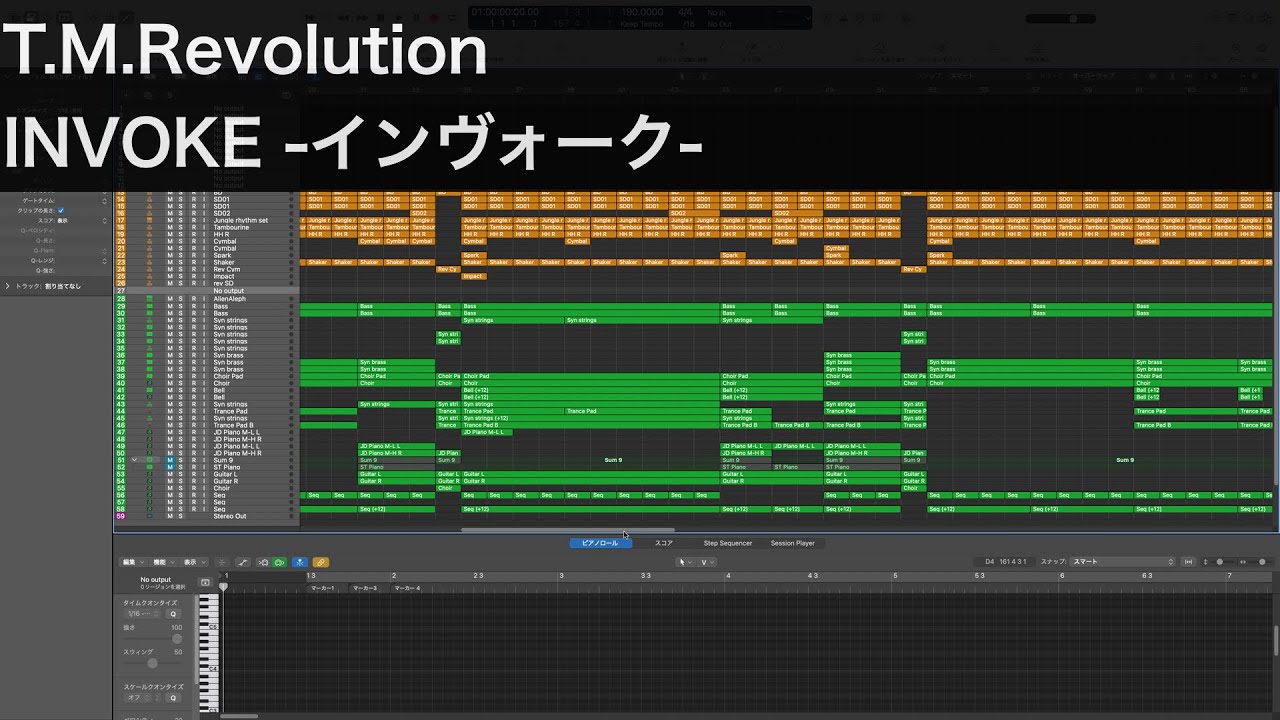The height and width of the screenshot is (720, 1280).
Task: Expand the トラック inspector section
Action: coord(7,286)
